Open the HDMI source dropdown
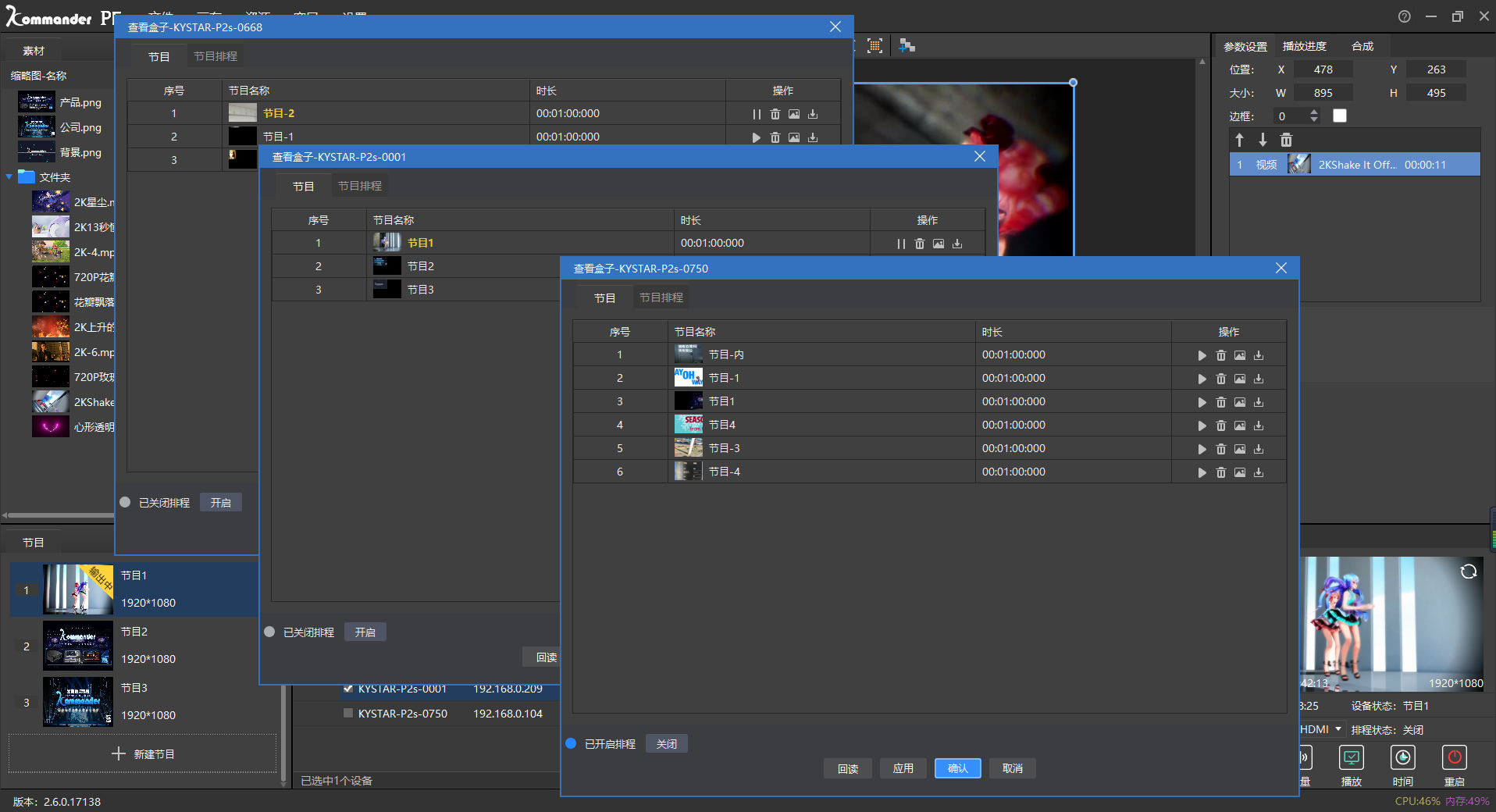 1337,729
